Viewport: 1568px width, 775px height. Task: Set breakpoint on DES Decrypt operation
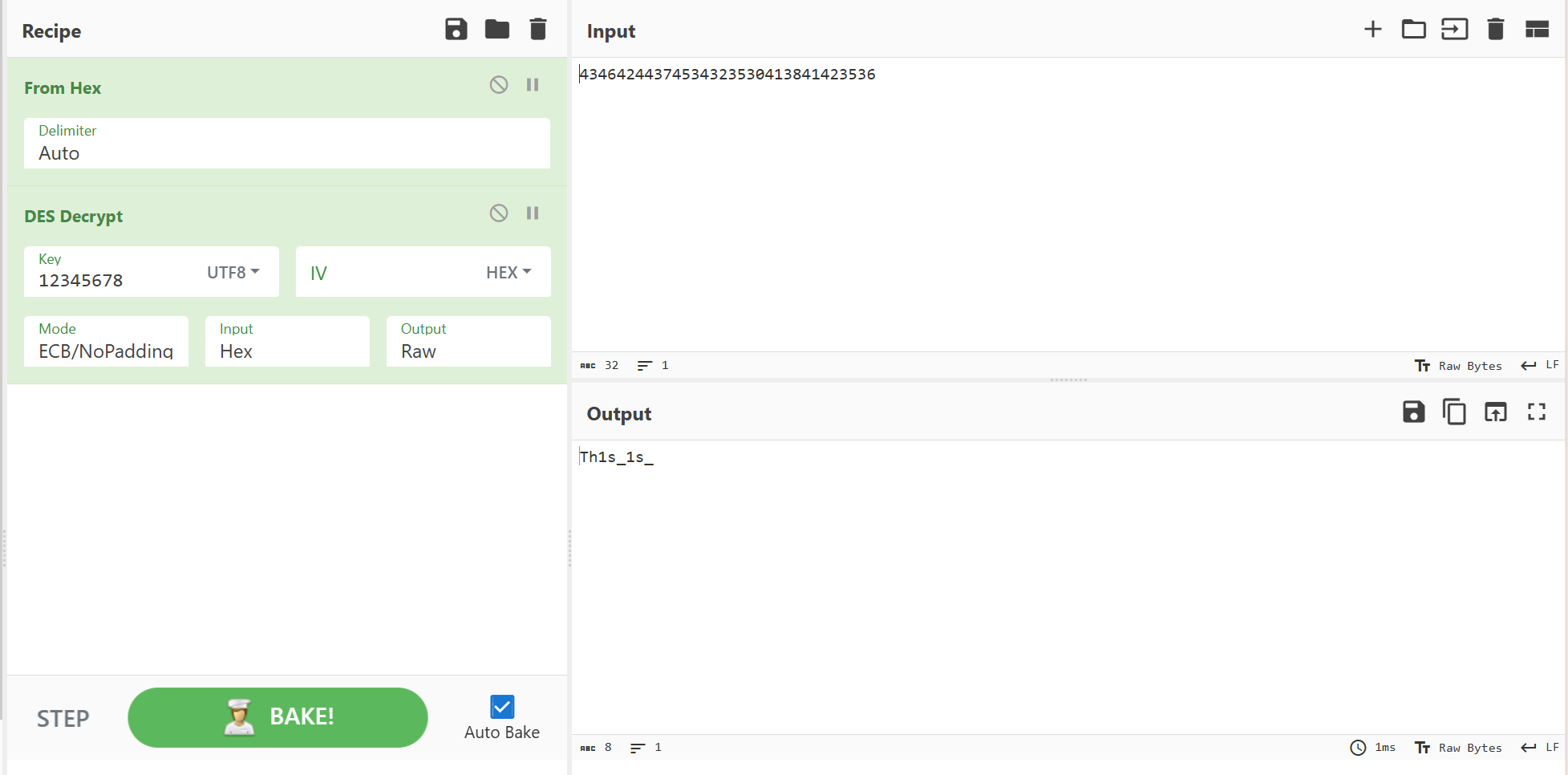click(533, 213)
